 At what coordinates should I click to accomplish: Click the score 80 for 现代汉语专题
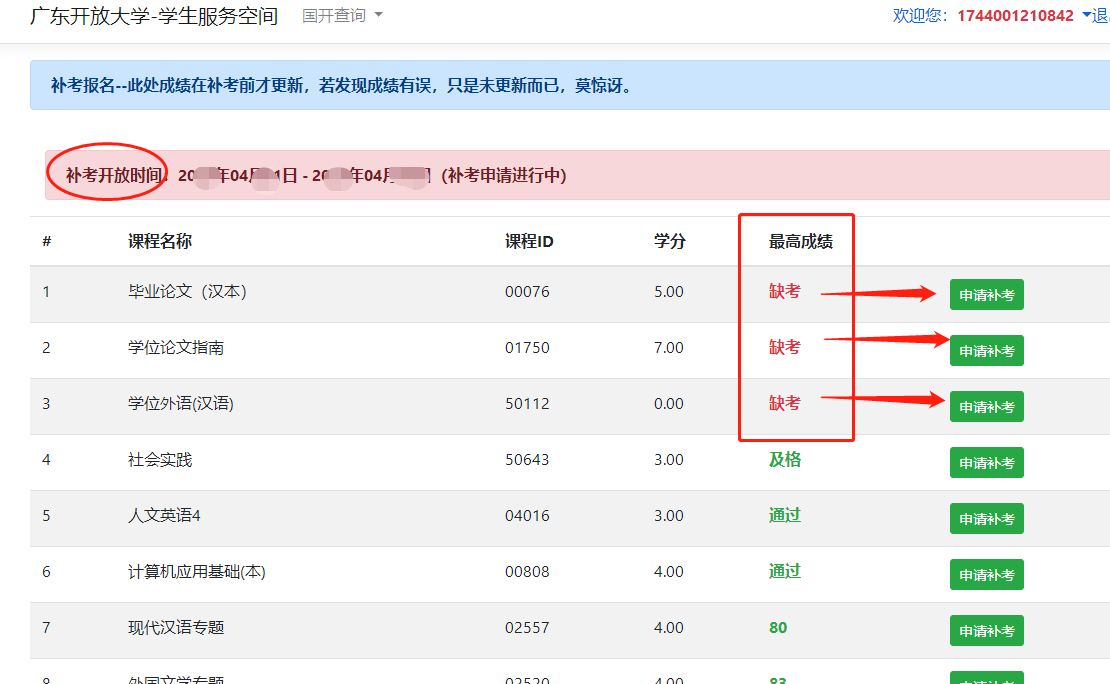(x=778, y=628)
